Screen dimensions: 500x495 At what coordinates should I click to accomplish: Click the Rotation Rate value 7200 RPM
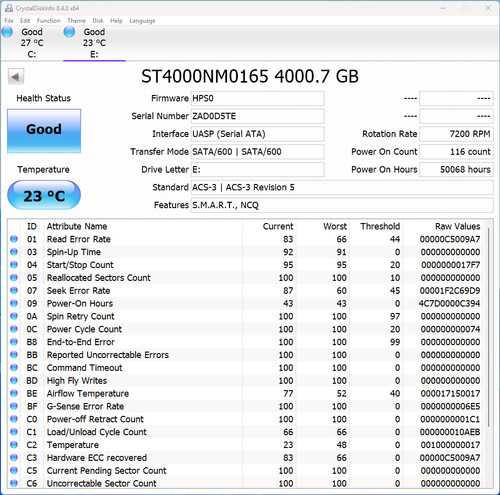pyautogui.click(x=456, y=134)
